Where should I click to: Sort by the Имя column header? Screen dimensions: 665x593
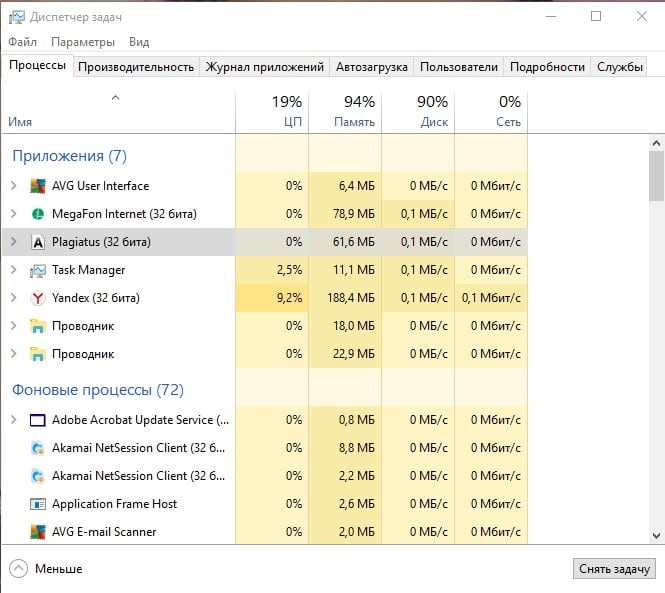click(118, 113)
